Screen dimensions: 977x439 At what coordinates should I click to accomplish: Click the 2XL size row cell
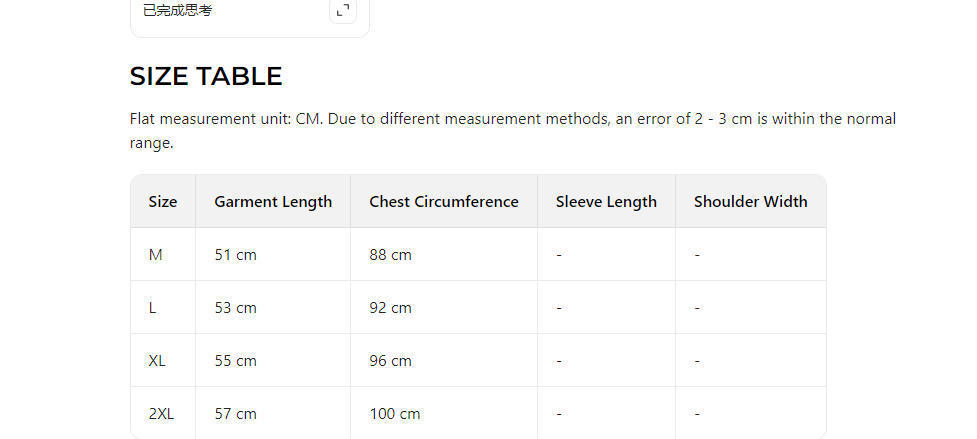(160, 413)
